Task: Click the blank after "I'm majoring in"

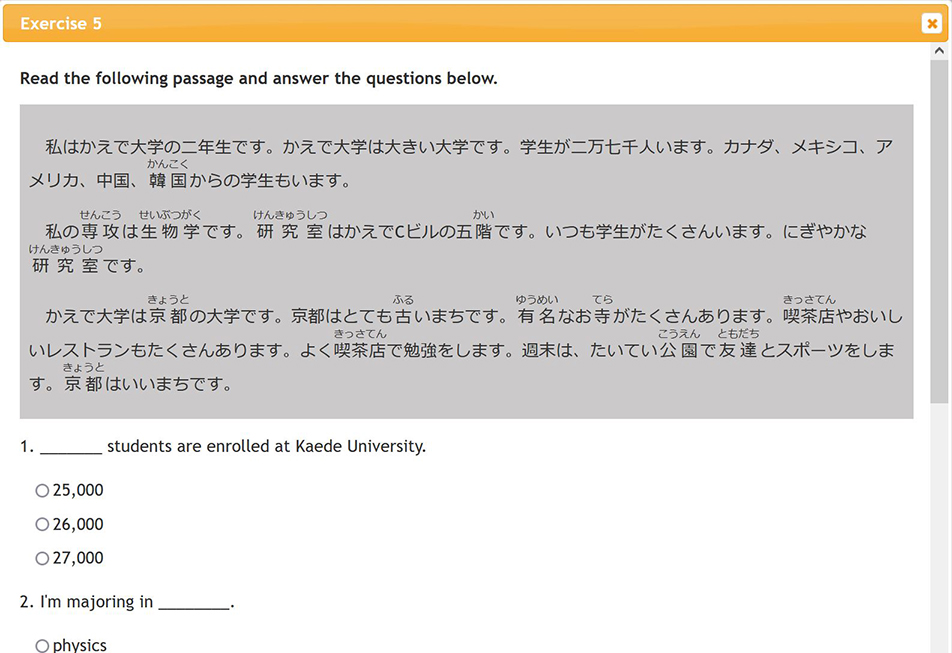Action: (194, 603)
